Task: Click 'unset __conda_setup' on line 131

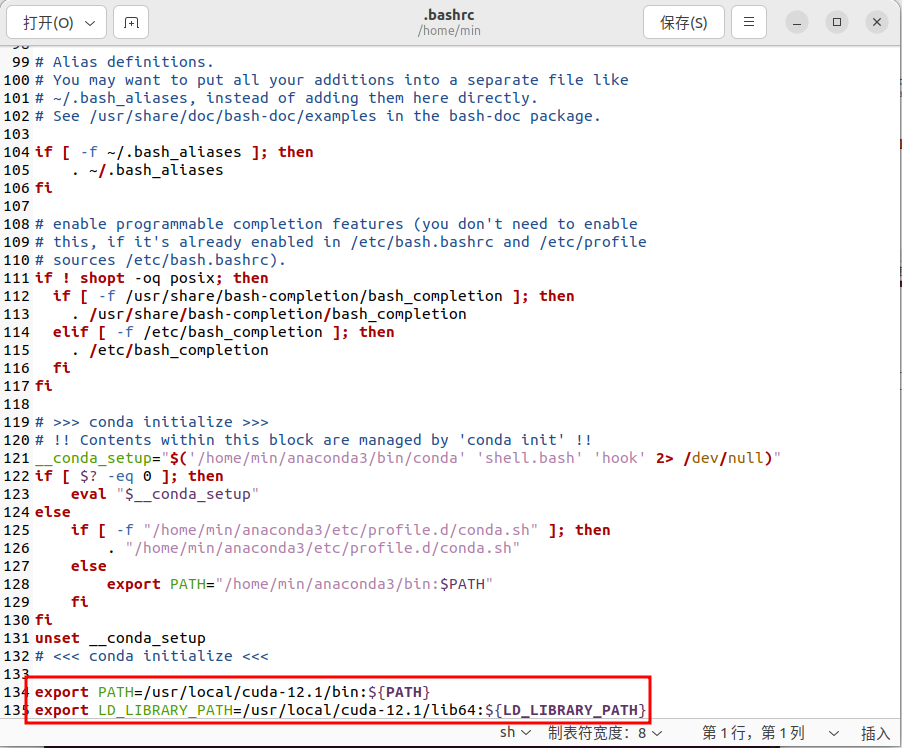Action: click(120, 638)
